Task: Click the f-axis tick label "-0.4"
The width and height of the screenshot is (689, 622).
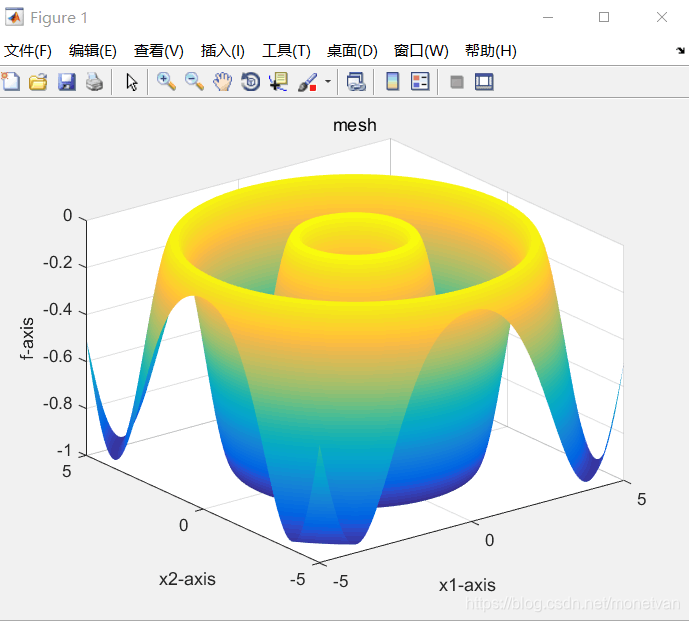Action: tap(58, 310)
